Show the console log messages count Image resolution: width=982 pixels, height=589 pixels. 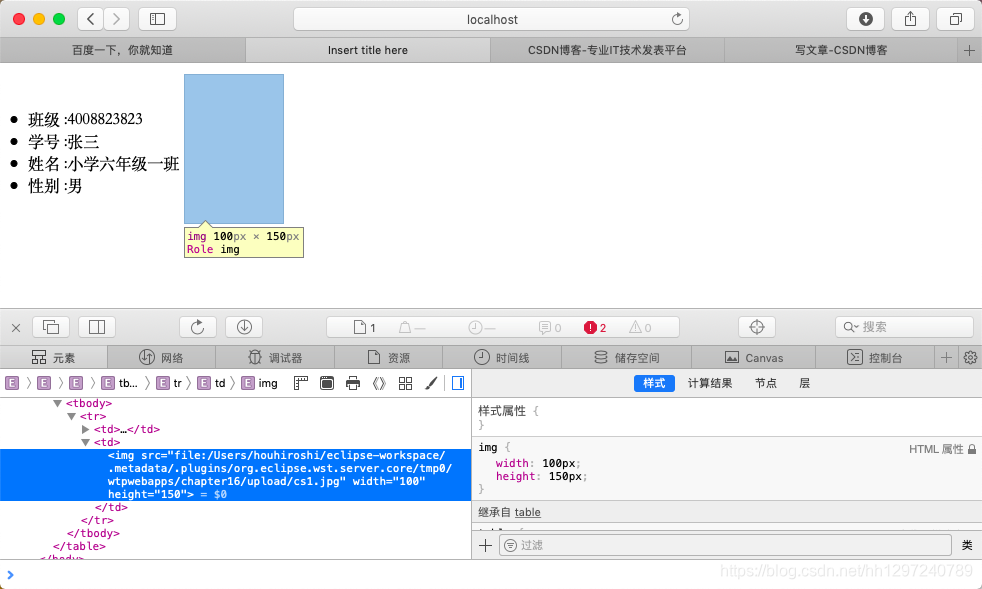point(550,328)
